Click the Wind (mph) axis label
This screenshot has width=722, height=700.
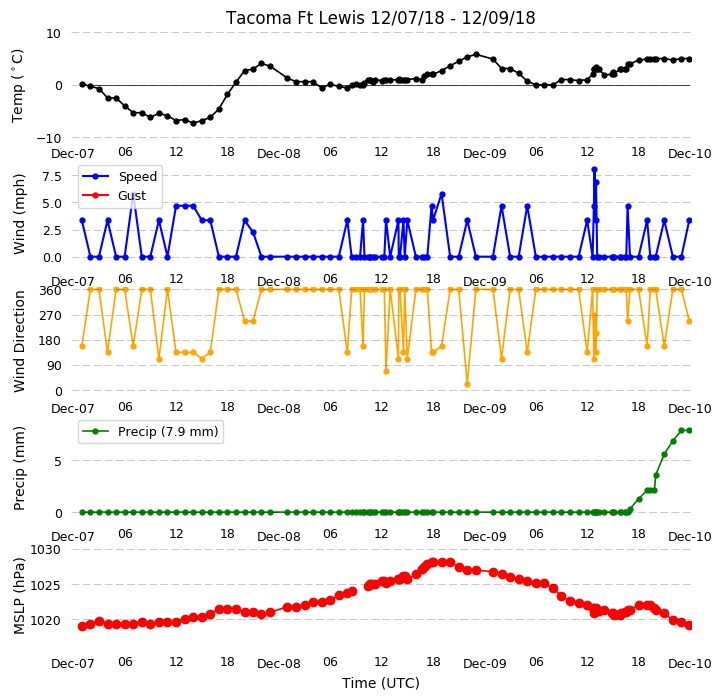(18, 214)
